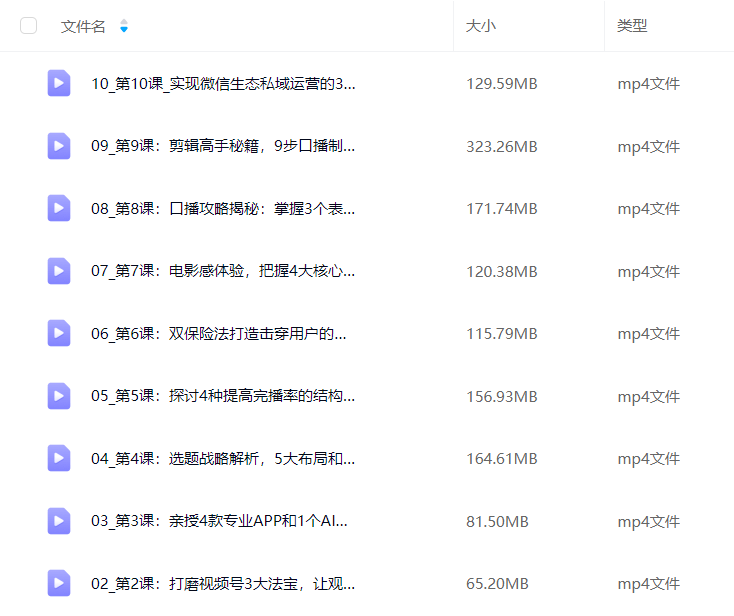The width and height of the screenshot is (734, 616).
Task: Select the 156.93MB size cell
Action: point(501,396)
